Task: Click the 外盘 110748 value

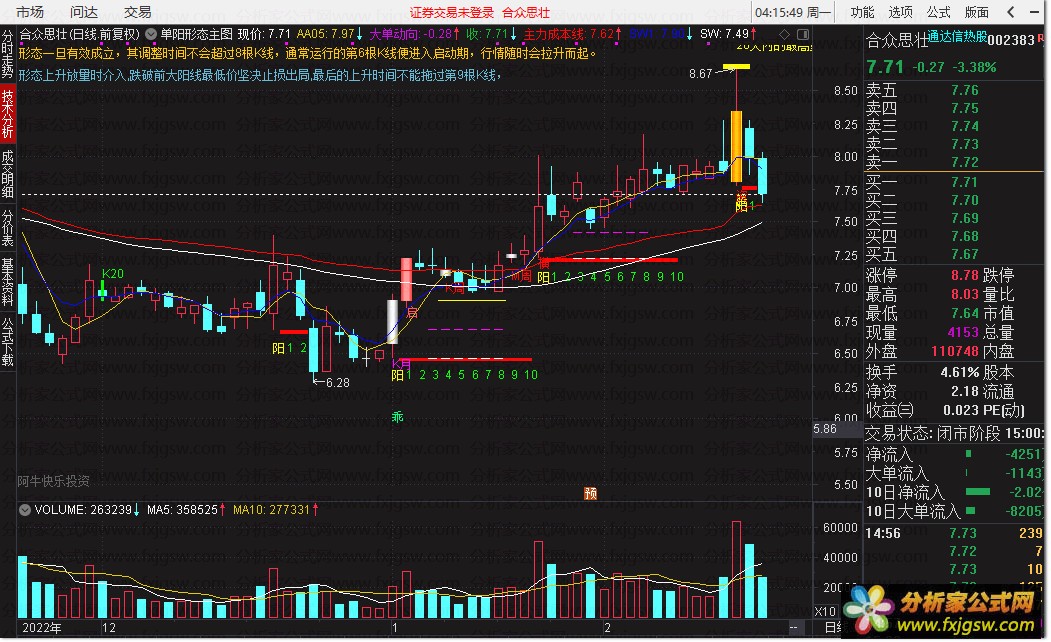Action: pyautogui.click(x=954, y=350)
